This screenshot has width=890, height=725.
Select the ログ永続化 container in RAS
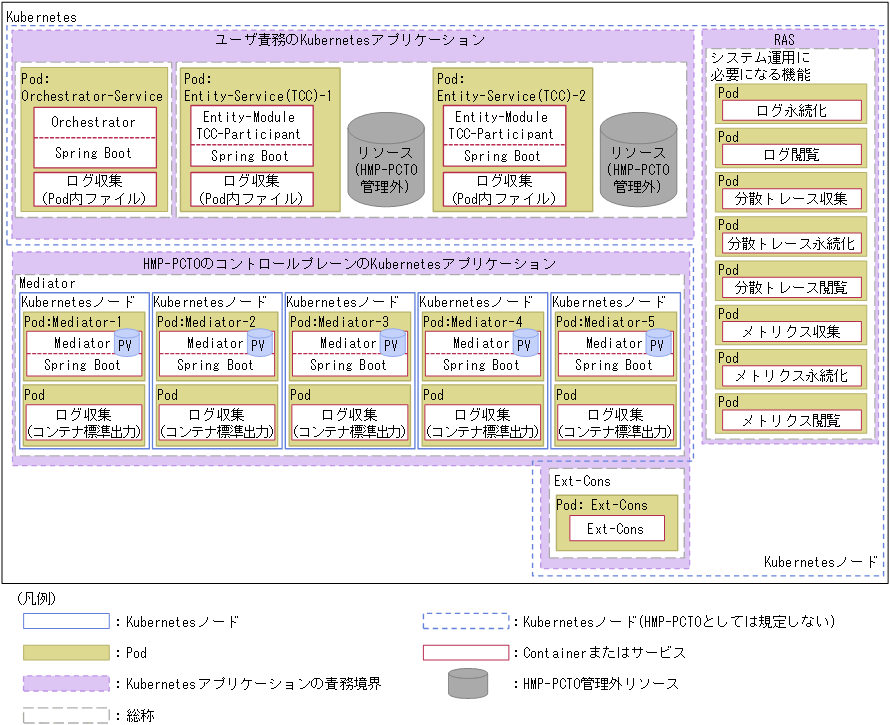792,110
